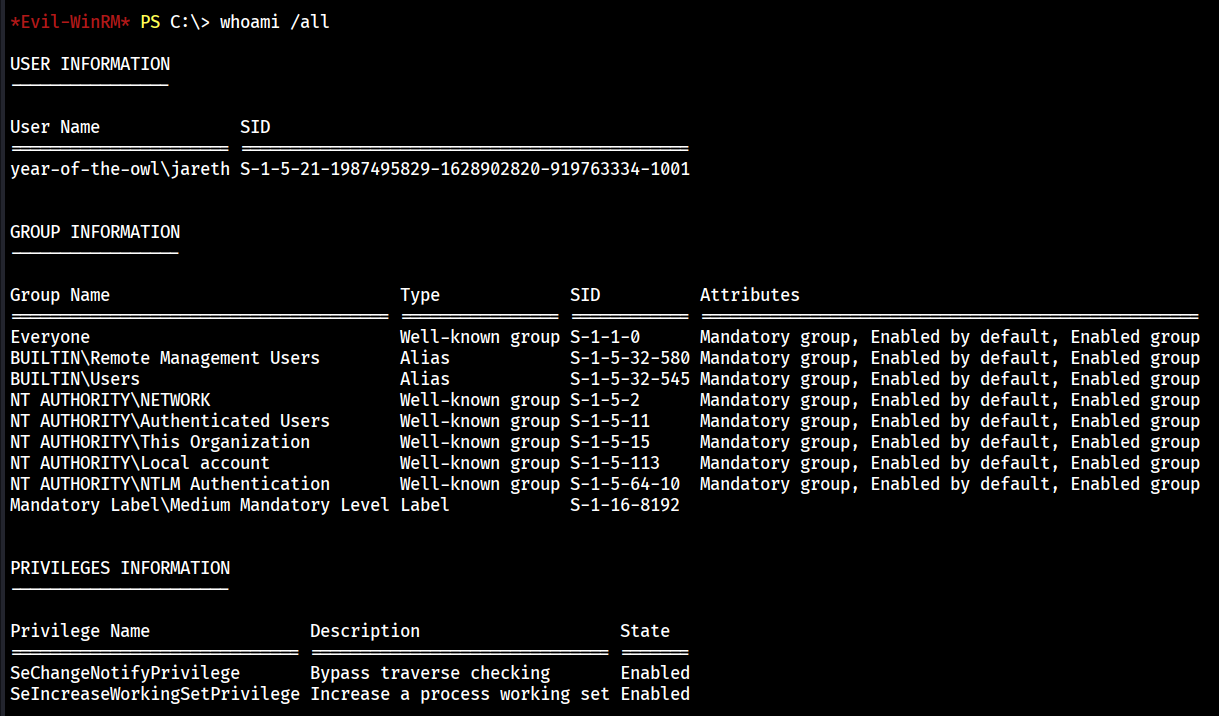Click the "Bypass traverse checking" description
The image size is (1219, 716).
tap(430, 673)
